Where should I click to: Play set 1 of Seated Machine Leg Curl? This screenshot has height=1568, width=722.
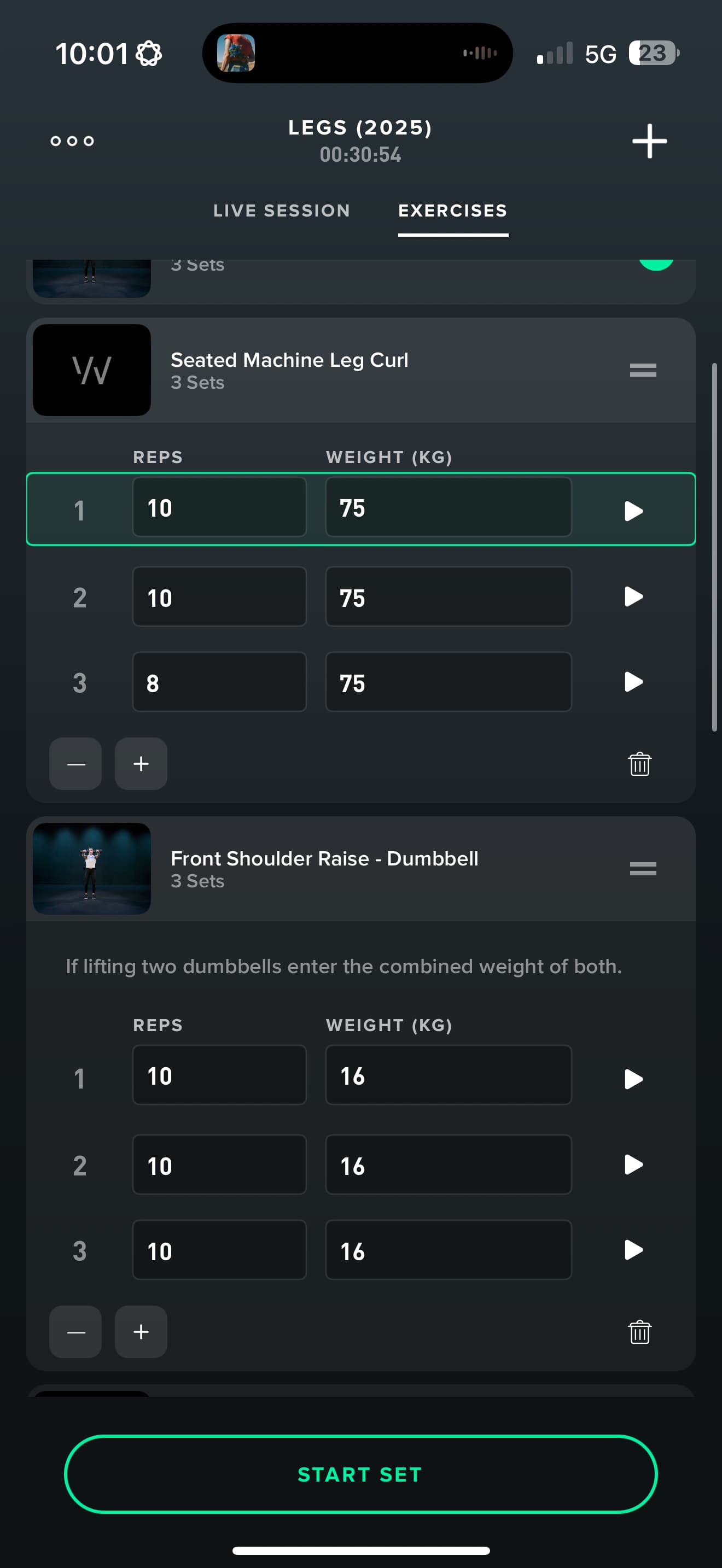[634, 510]
